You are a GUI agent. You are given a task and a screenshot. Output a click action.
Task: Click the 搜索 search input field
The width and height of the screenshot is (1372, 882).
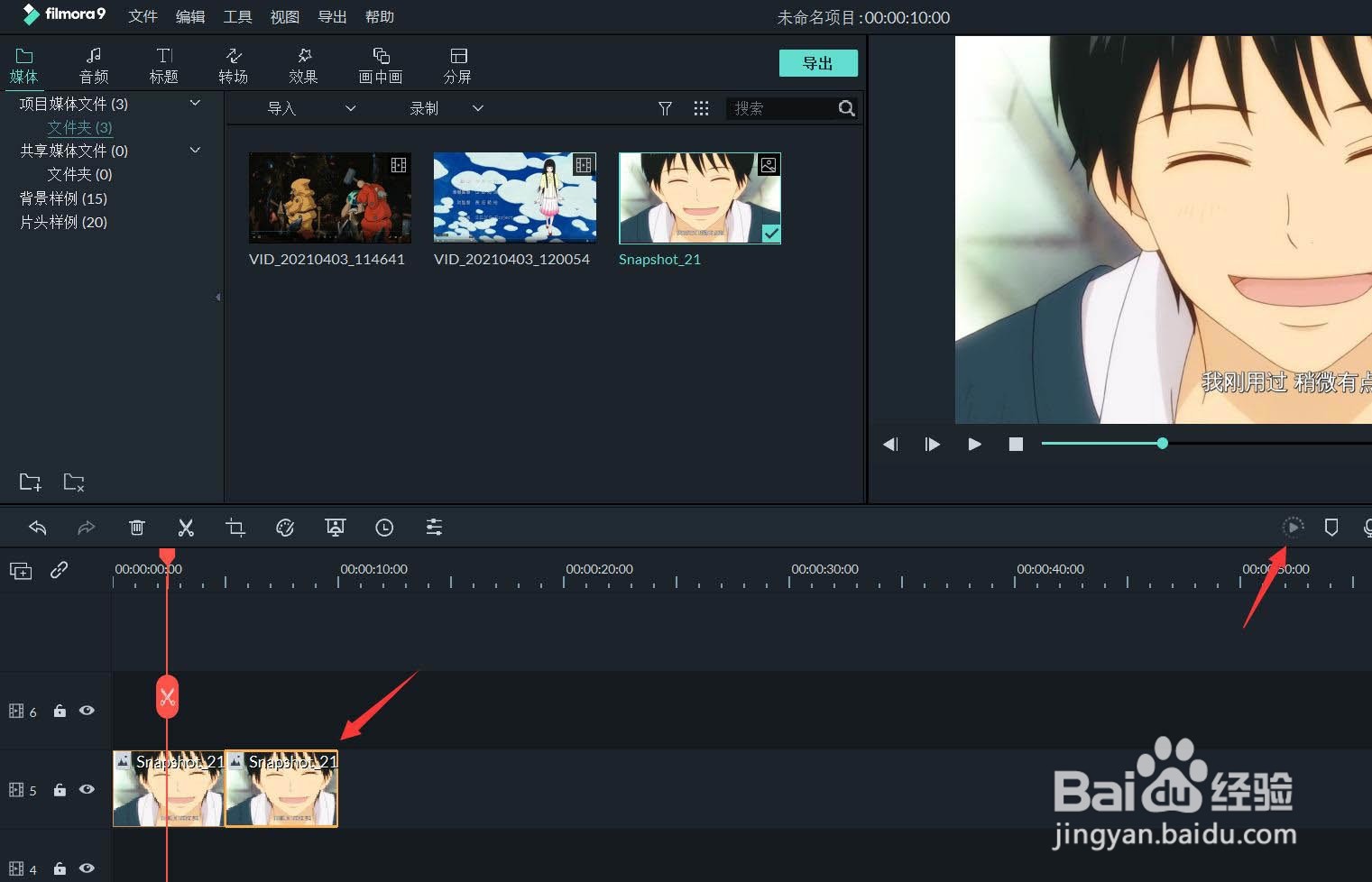click(x=781, y=108)
